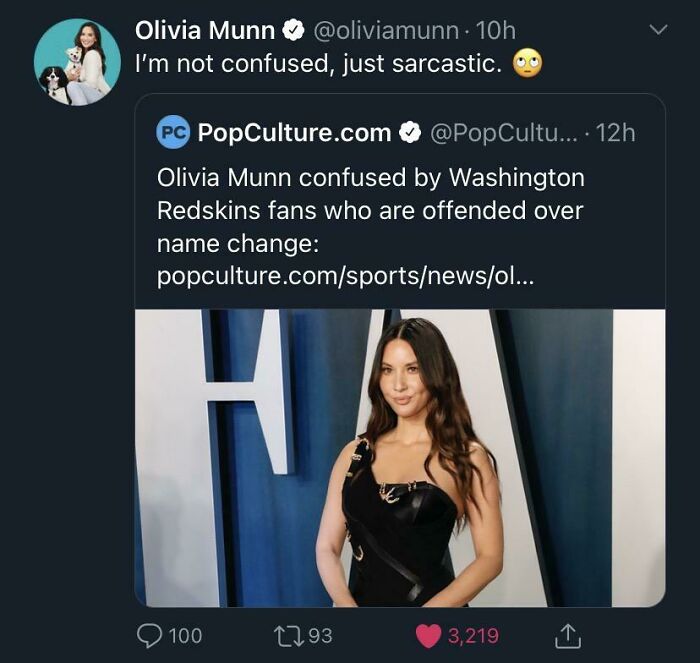Unlike the tweet via the heart icon
This screenshot has width=700, height=663.
(428, 635)
